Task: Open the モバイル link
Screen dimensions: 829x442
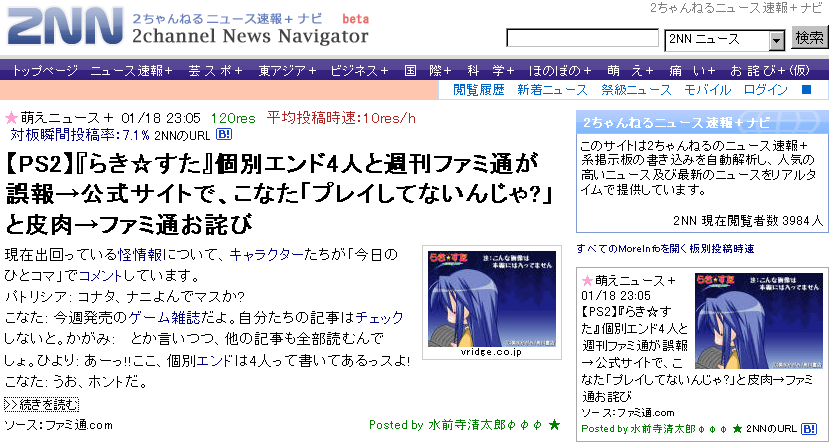Action: (707, 90)
